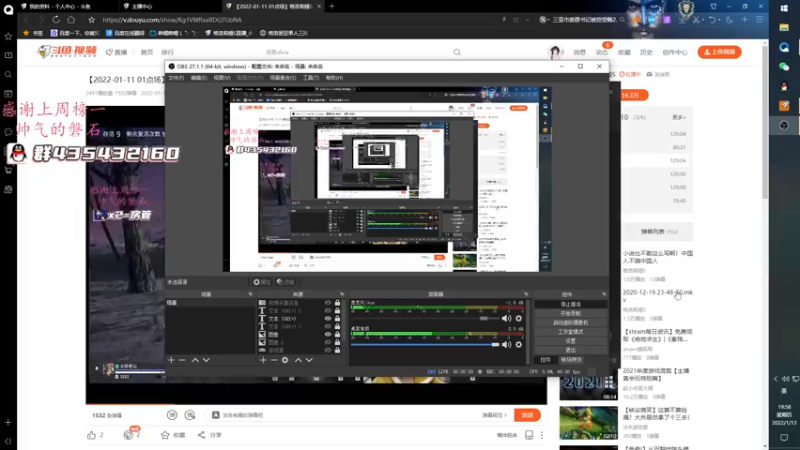This screenshot has width=800, height=450.
Task: Click the browser address bar URL
Action: 172,20
